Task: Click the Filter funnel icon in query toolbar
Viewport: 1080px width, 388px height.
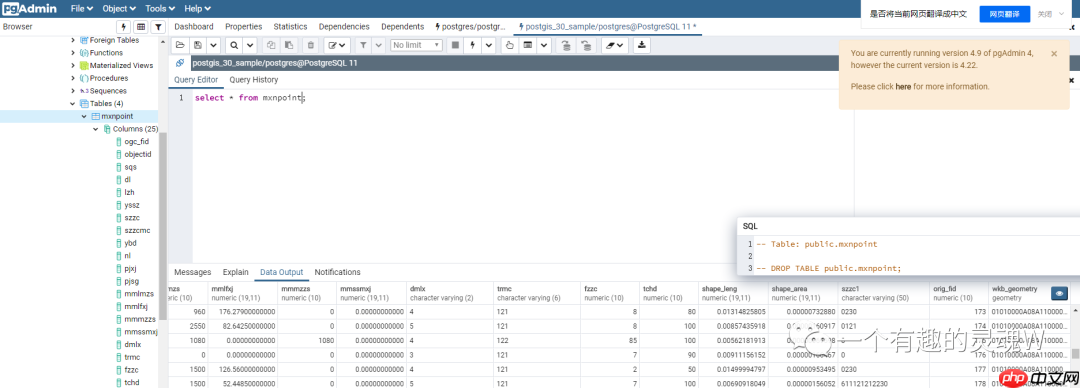Action: tap(362, 45)
